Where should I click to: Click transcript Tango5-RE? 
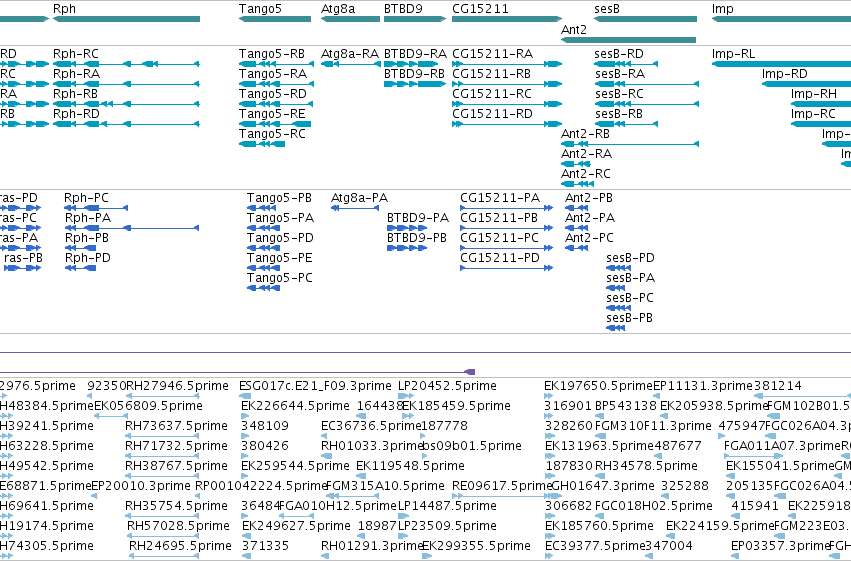275,124
